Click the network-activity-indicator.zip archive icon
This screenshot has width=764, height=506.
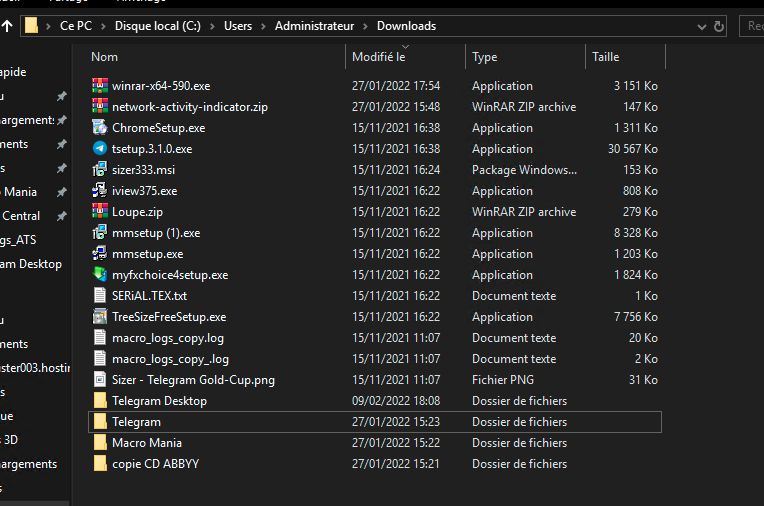100,107
